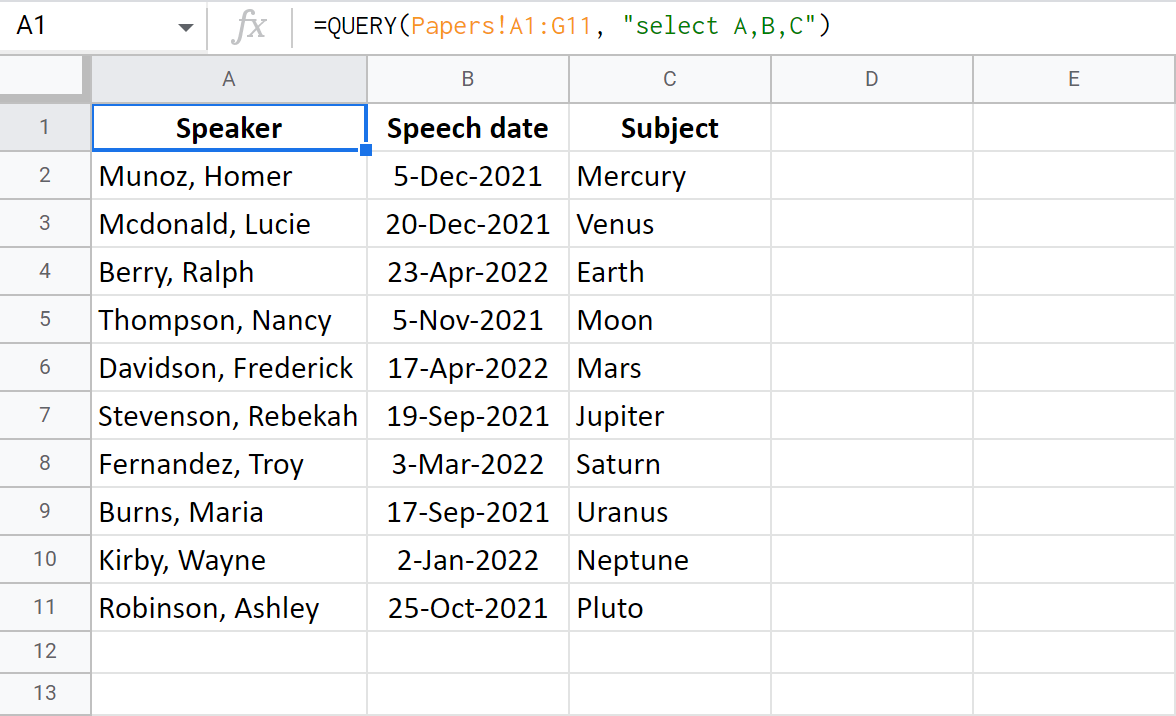Select the cell containing Munoz, Homer
This screenshot has height=716, width=1176.
coord(228,176)
